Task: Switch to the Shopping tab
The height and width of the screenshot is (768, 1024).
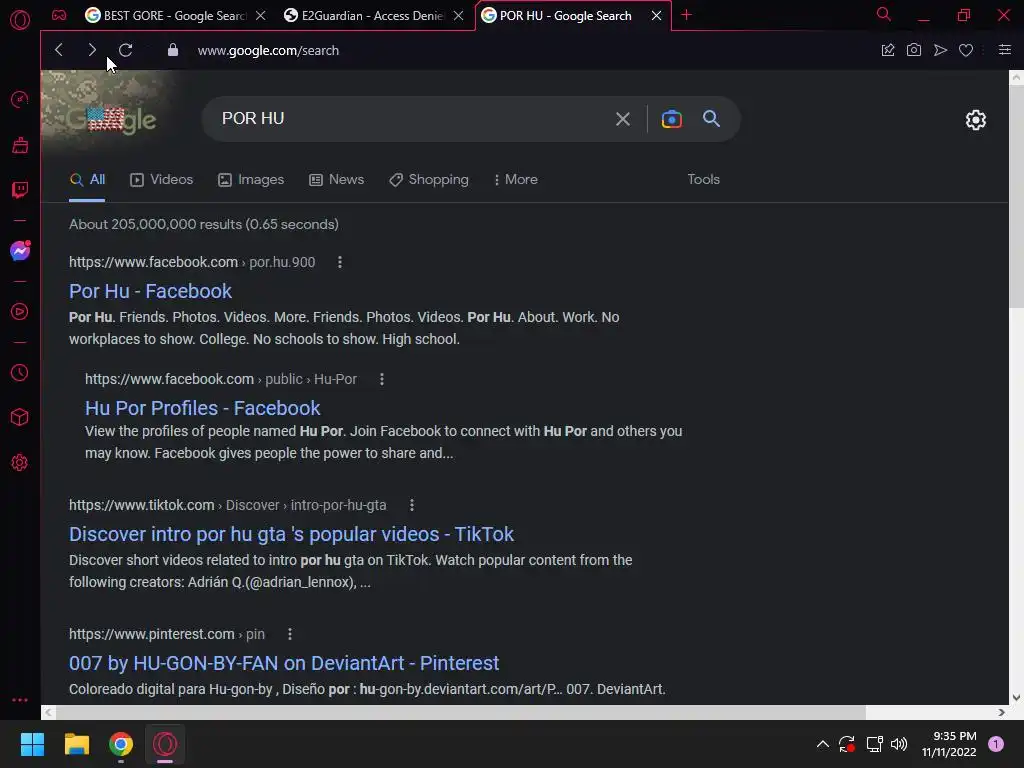Action: (429, 180)
